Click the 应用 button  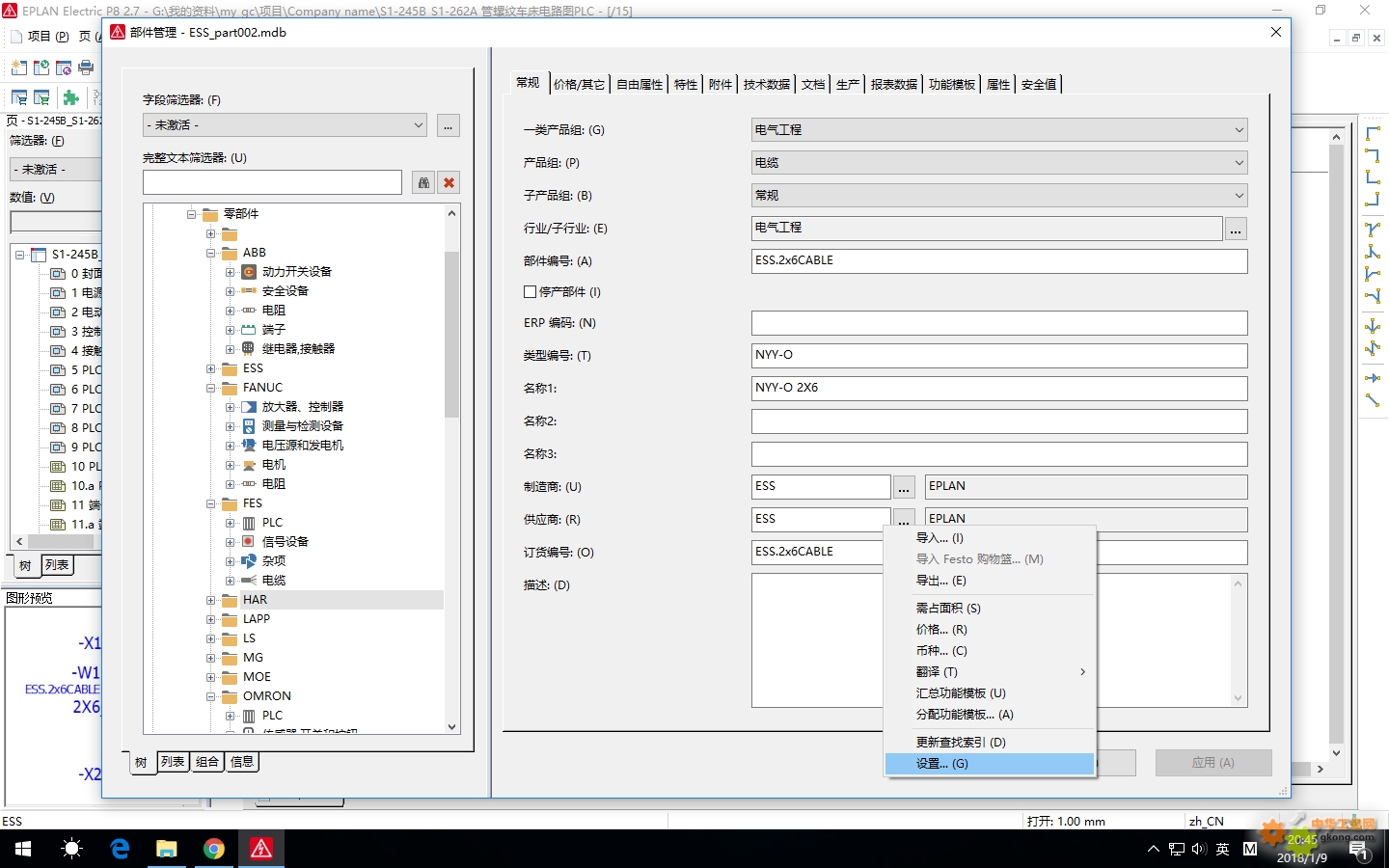coord(1213,763)
